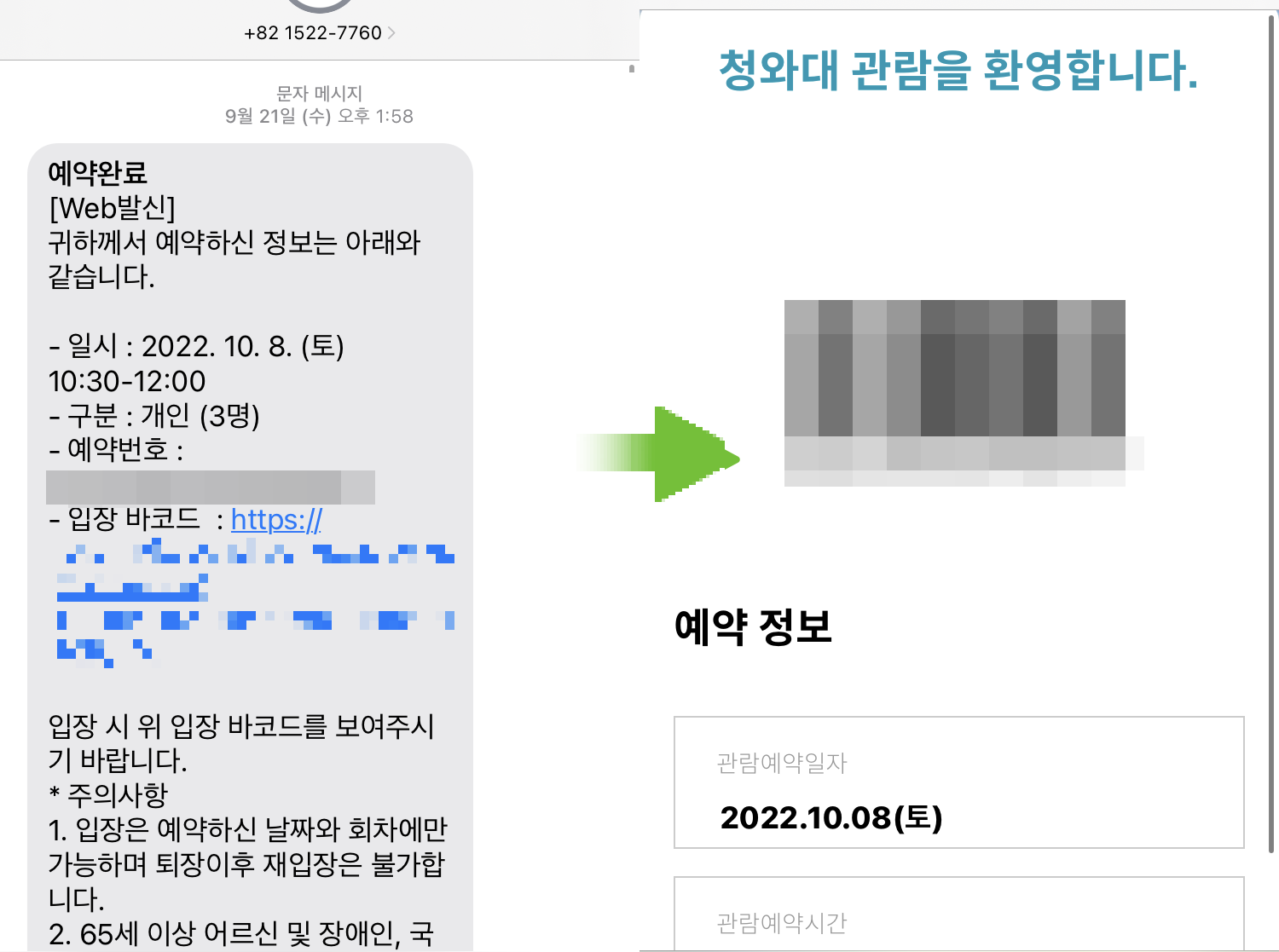Click the blurred barcode image on the web page
The image size is (1279, 952).
(955, 393)
